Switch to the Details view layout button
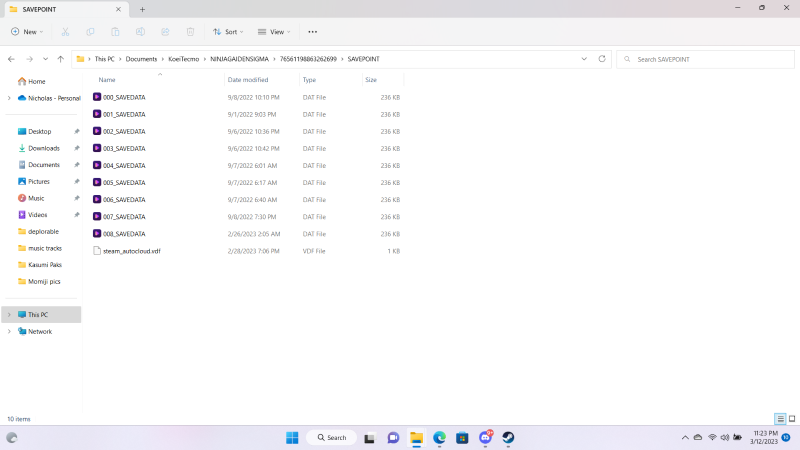This screenshot has width=800, height=450. pyautogui.click(x=780, y=419)
